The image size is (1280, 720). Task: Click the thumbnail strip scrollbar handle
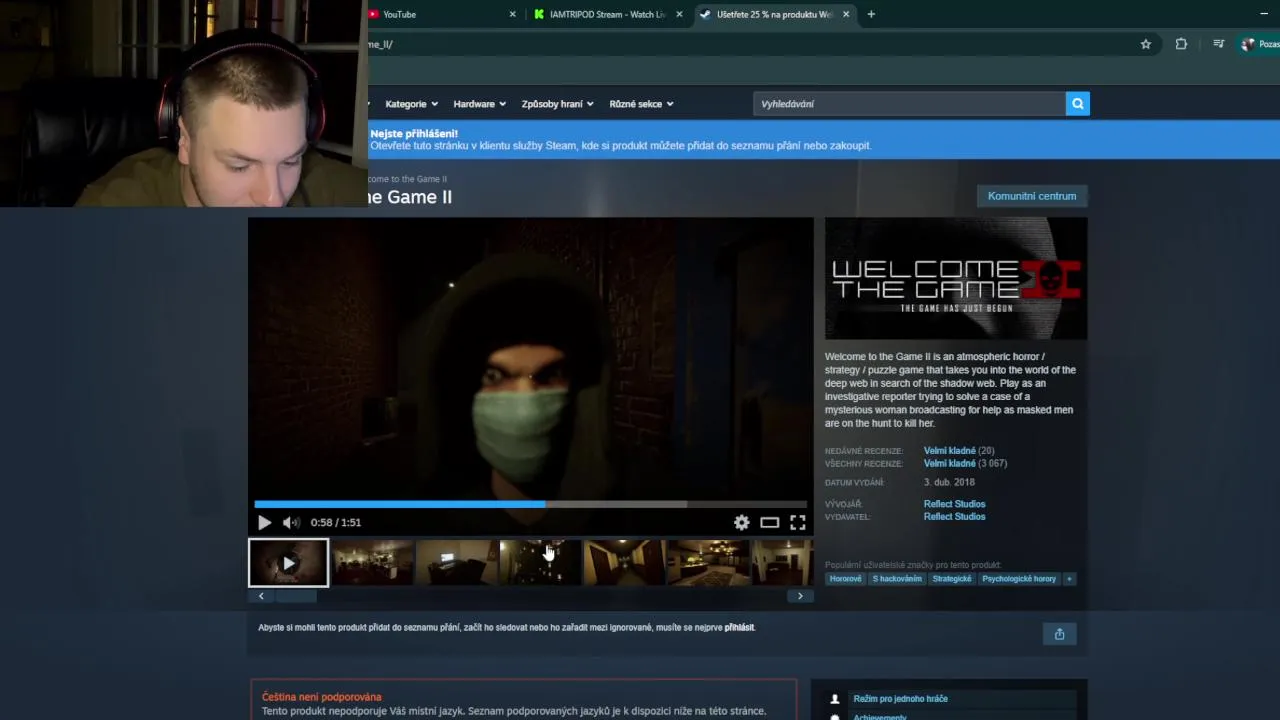coord(295,596)
